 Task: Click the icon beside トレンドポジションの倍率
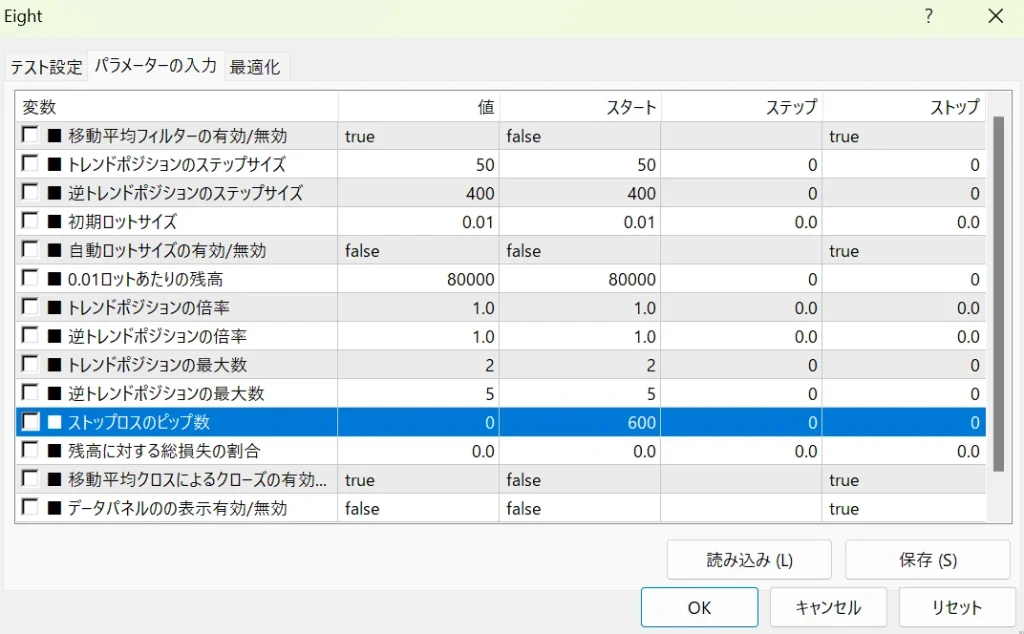[x=54, y=308]
